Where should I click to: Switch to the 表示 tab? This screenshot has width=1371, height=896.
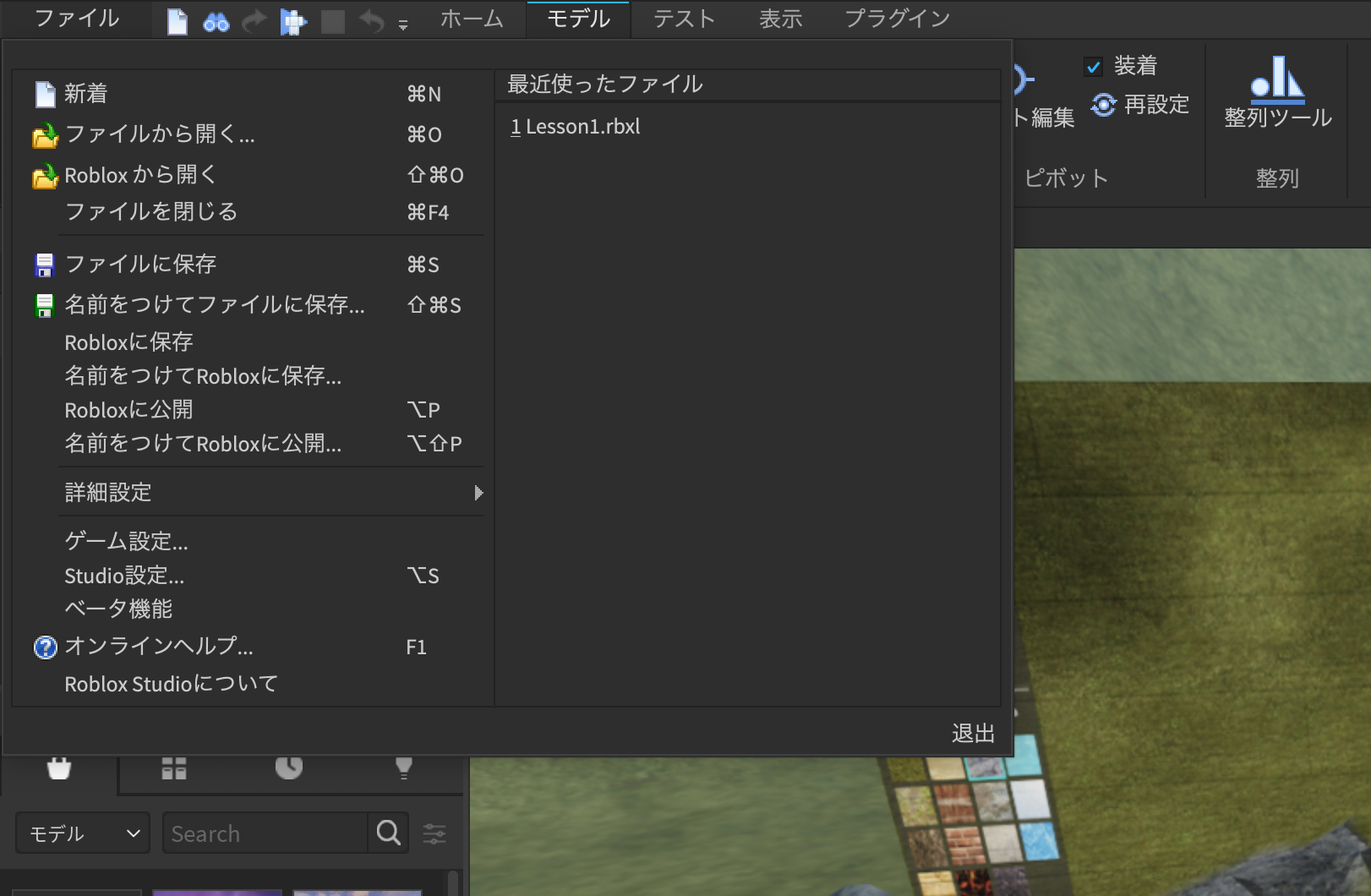pos(780,19)
